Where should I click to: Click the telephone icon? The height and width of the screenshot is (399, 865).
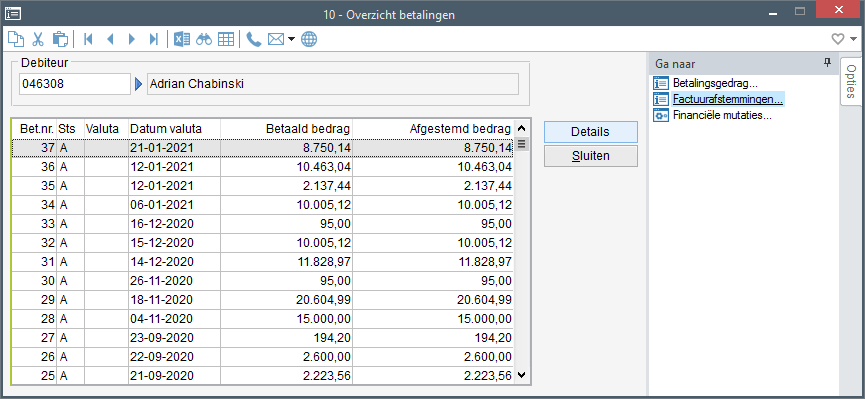254,39
